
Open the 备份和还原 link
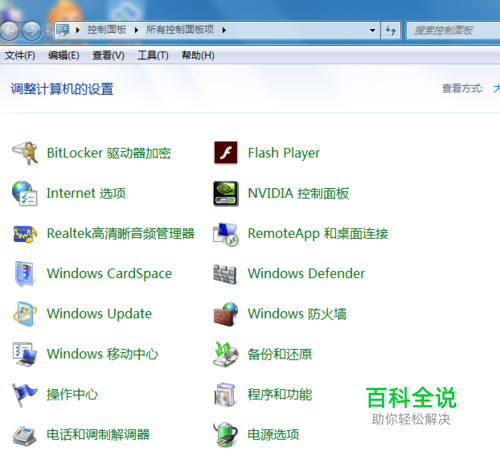tap(280, 354)
